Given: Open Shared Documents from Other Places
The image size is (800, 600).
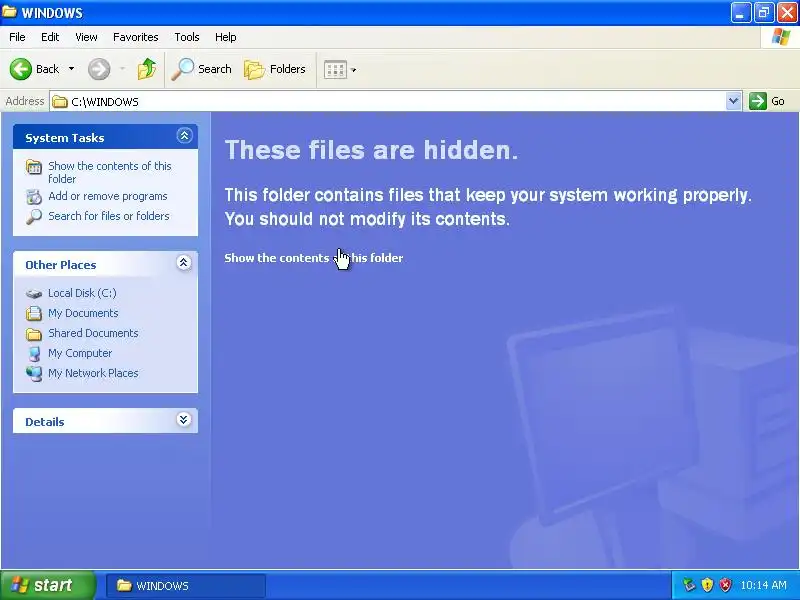Looking at the screenshot, I should click(x=93, y=333).
